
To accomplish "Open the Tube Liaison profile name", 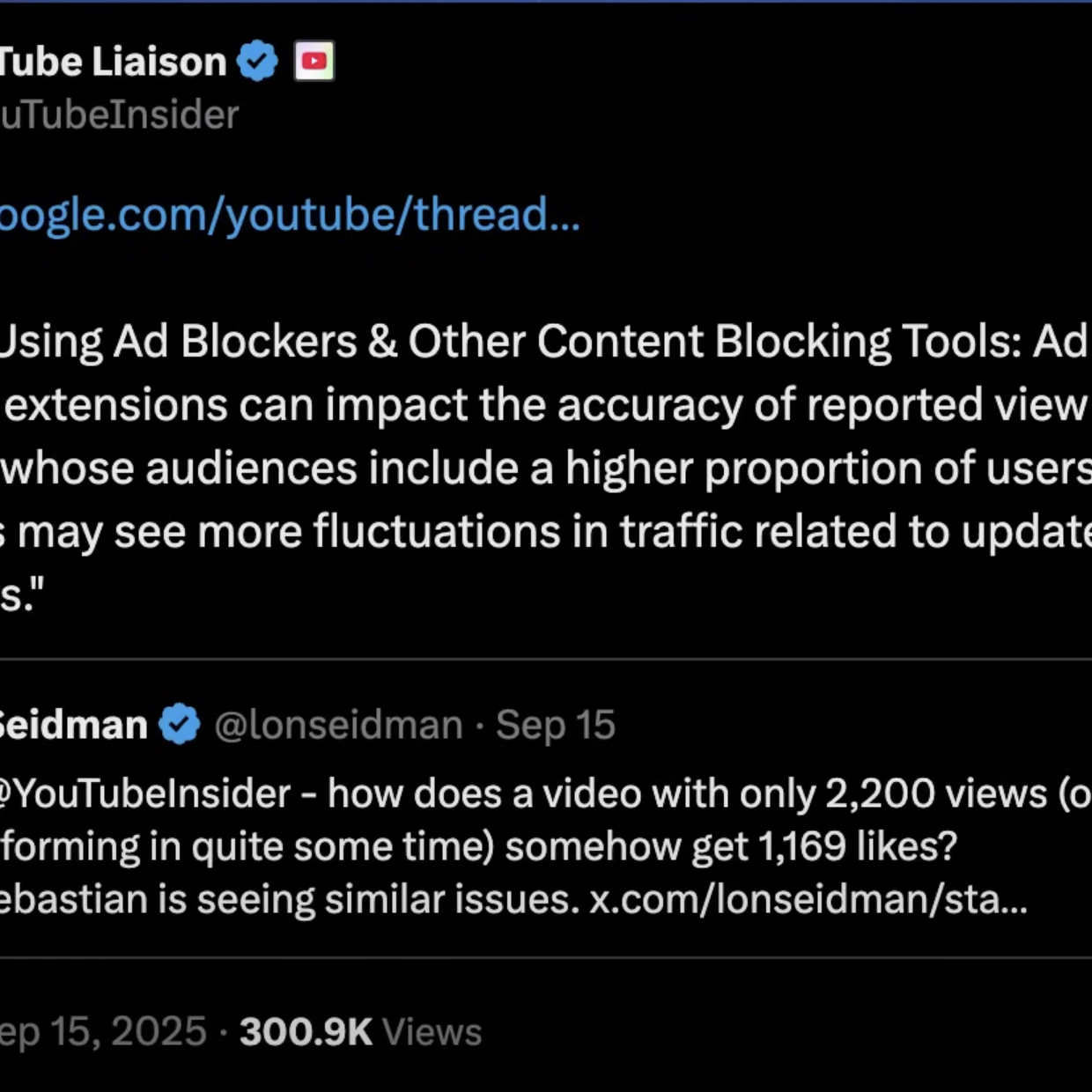I will (114, 62).
